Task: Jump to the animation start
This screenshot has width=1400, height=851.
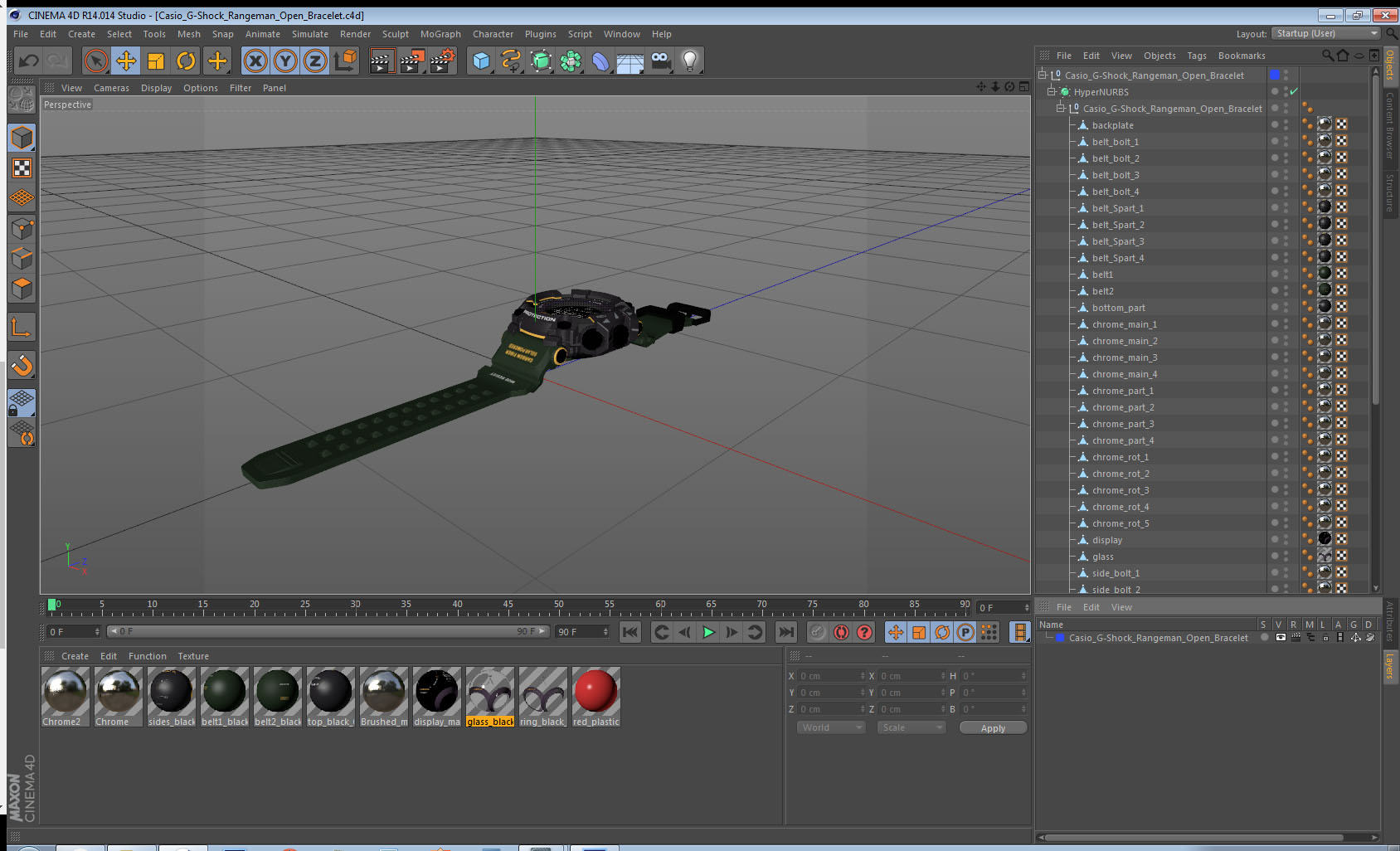Action: 630,632
